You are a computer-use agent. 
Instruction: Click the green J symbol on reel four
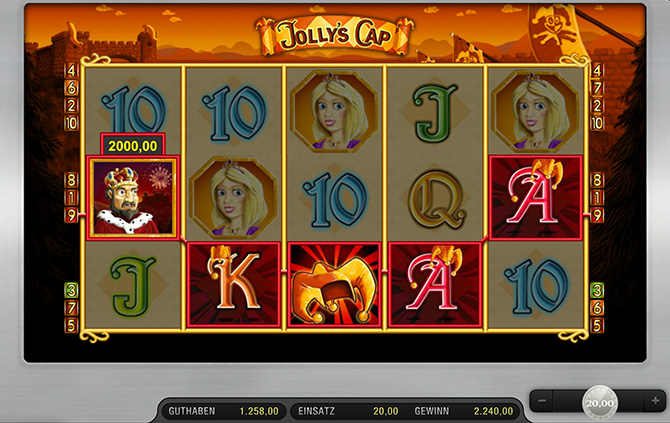click(435, 113)
